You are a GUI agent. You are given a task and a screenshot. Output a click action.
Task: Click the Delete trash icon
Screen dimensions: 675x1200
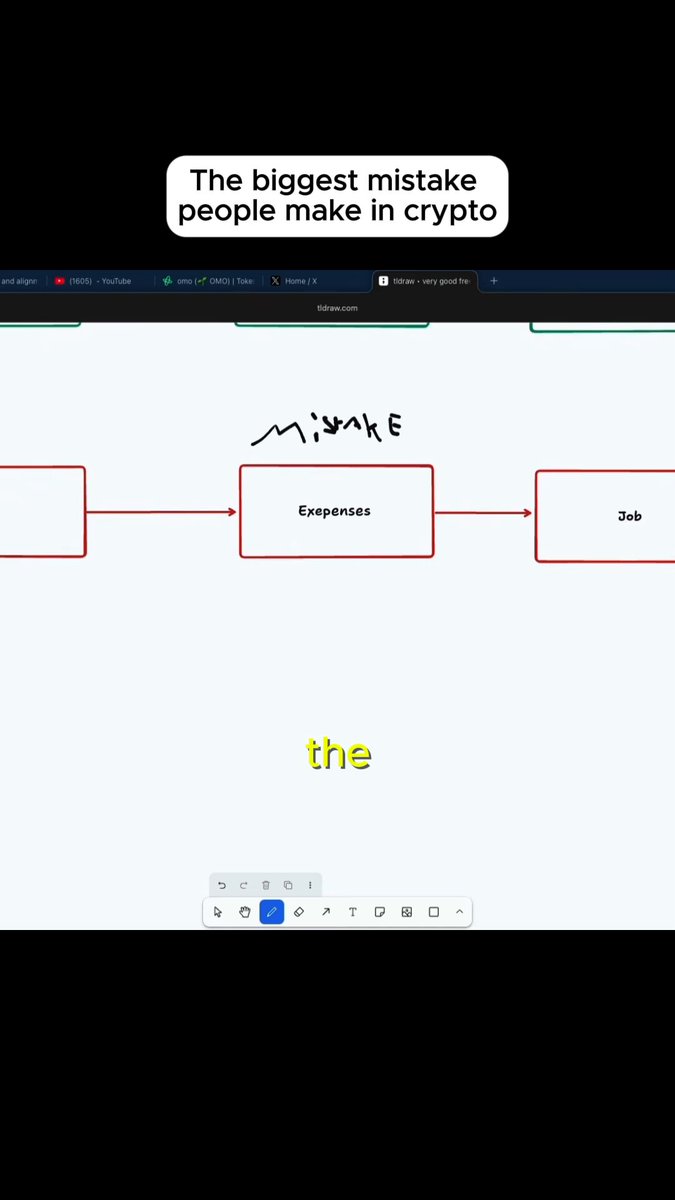[x=266, y=885]
